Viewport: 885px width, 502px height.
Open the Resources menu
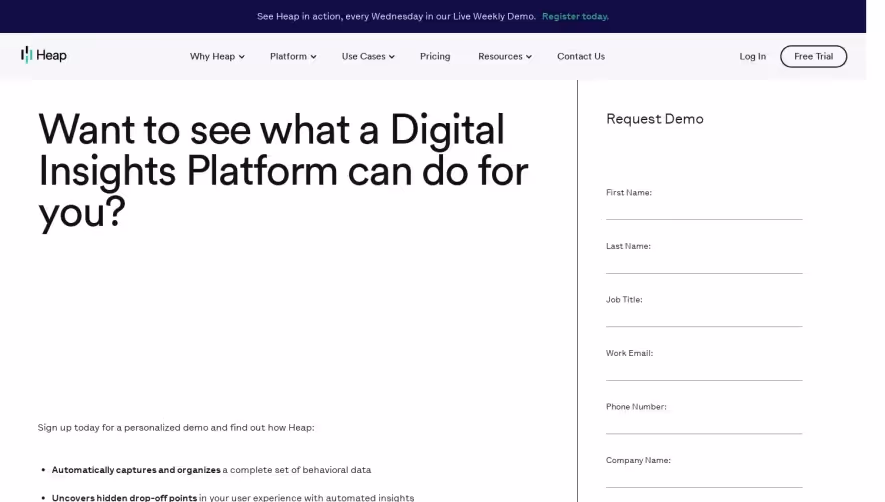505,56
